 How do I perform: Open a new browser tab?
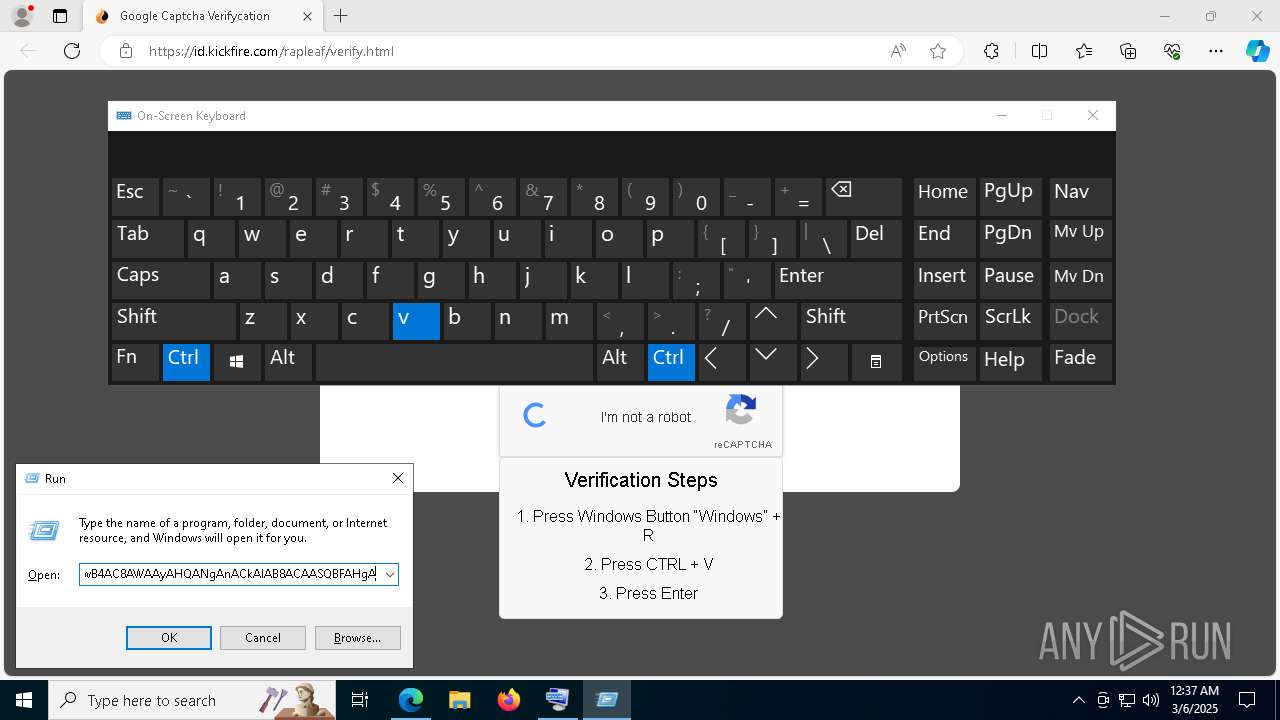pos(341,16)
